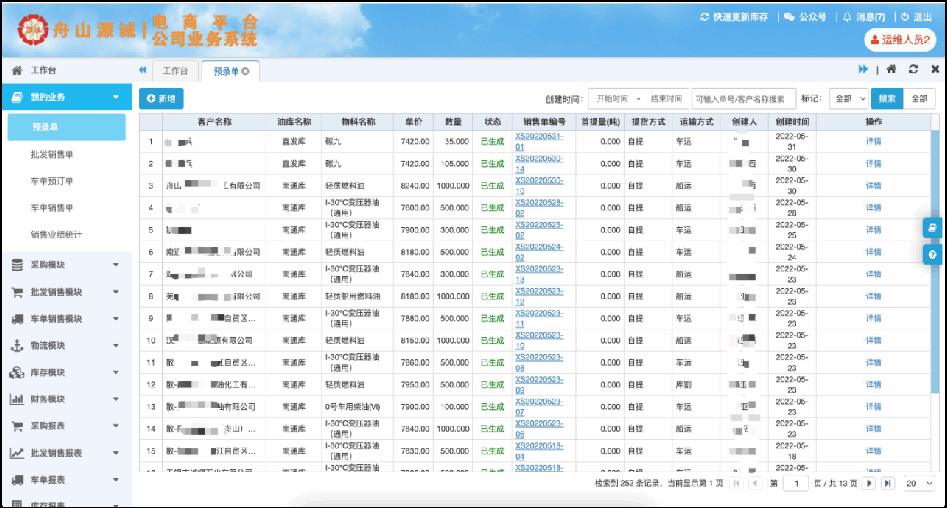The width and height of the screenshot is (947, 508).
Task: Click the 全部 button beside search
Action: coord(919,98)
